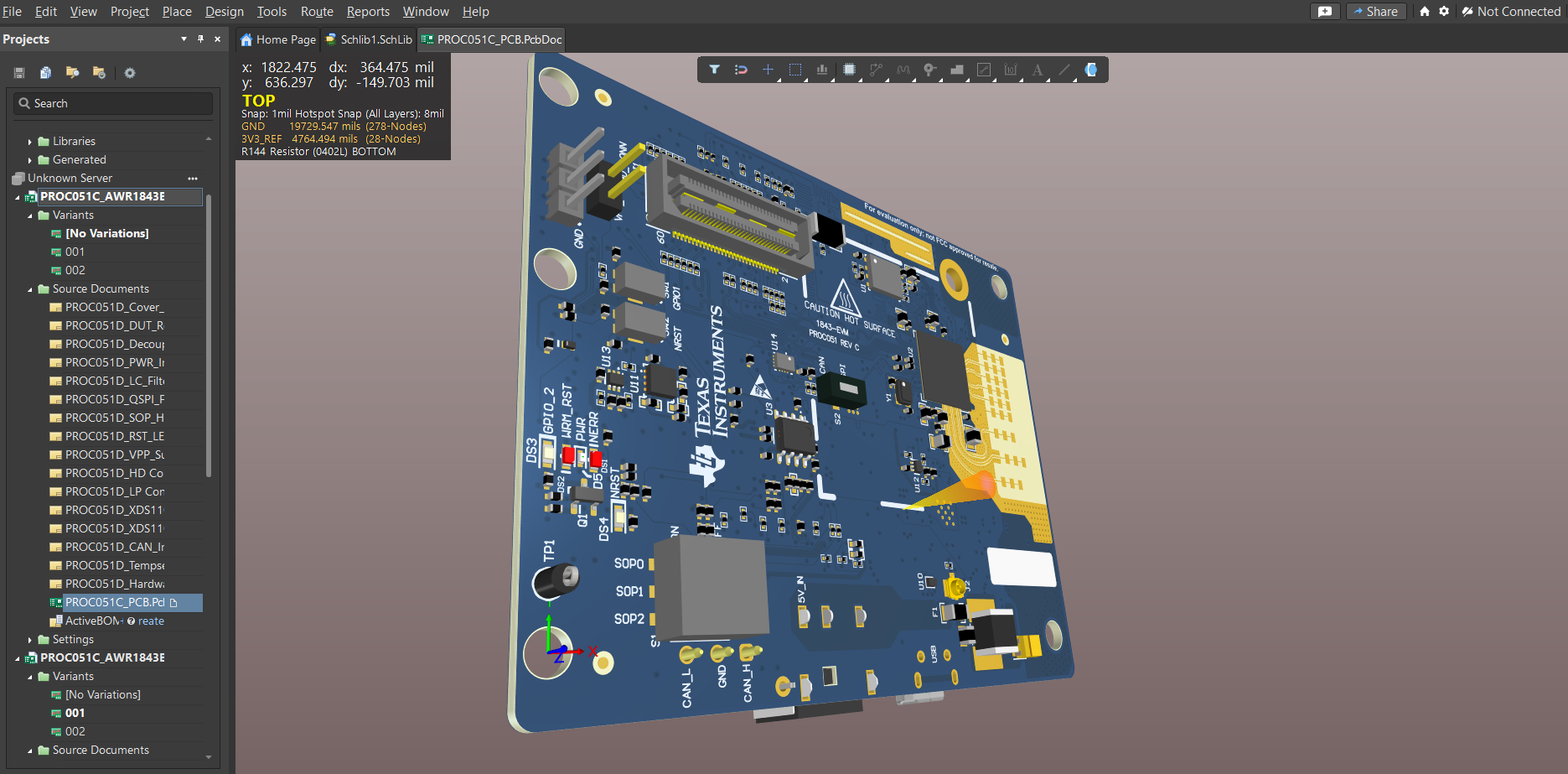Image resolution: width=1568 pixels, height=774 pixels.
Task: Select the interactive routing tool
Action: [876, 70]
